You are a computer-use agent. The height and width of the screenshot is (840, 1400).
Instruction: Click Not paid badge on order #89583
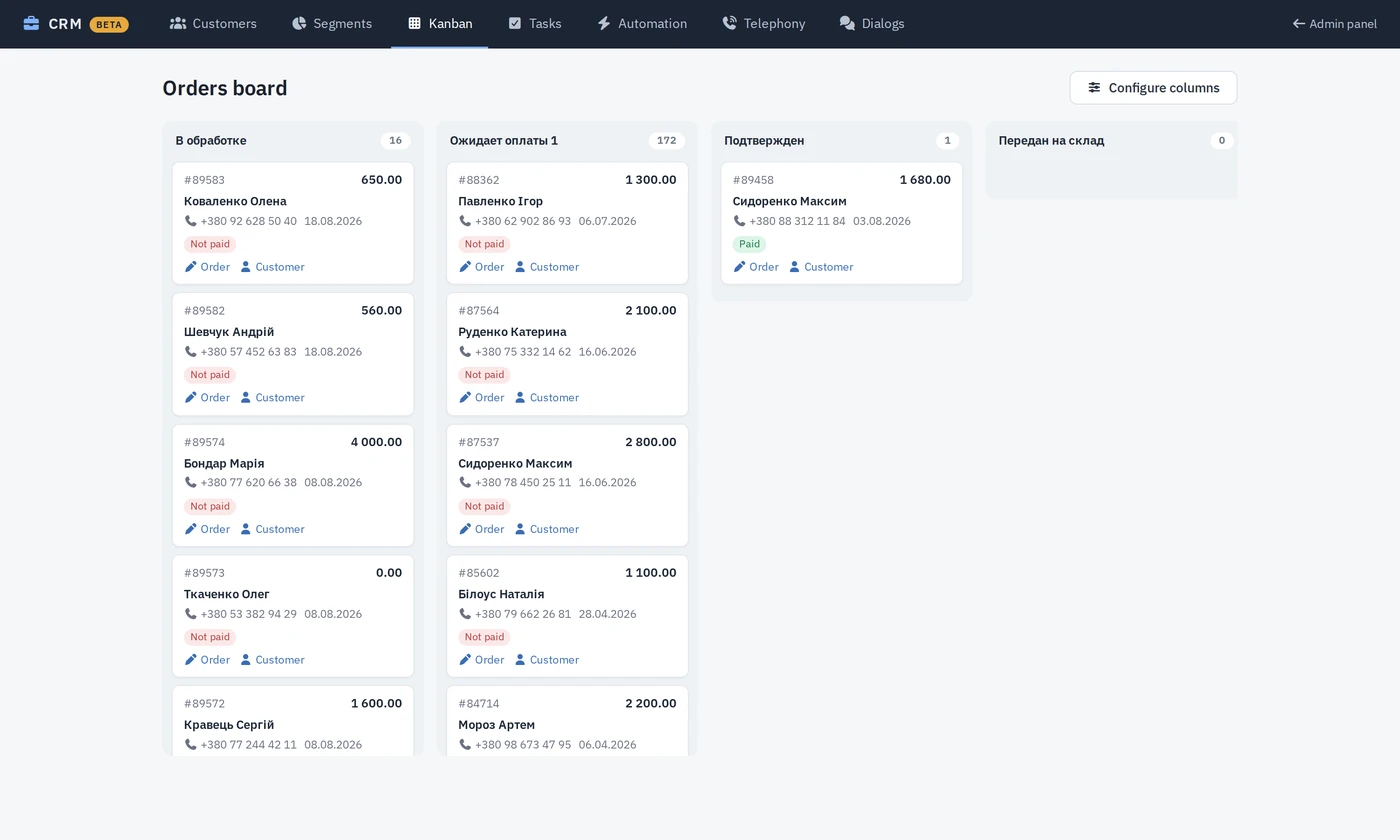[210, 244]
